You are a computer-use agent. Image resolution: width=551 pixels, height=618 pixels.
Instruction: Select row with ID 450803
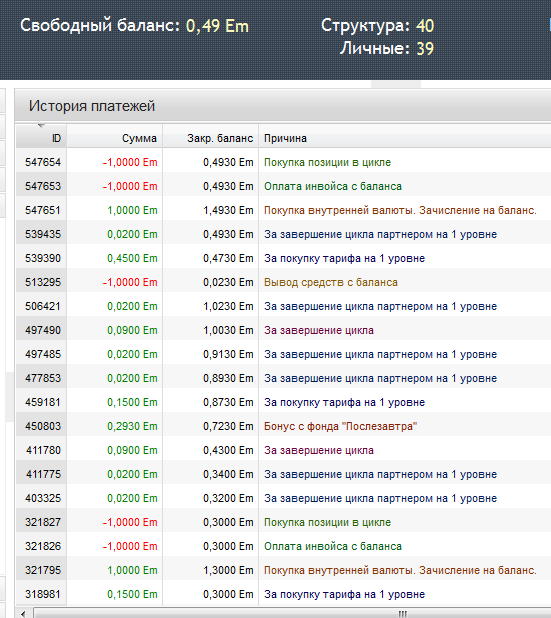click(x=283, y=426)
